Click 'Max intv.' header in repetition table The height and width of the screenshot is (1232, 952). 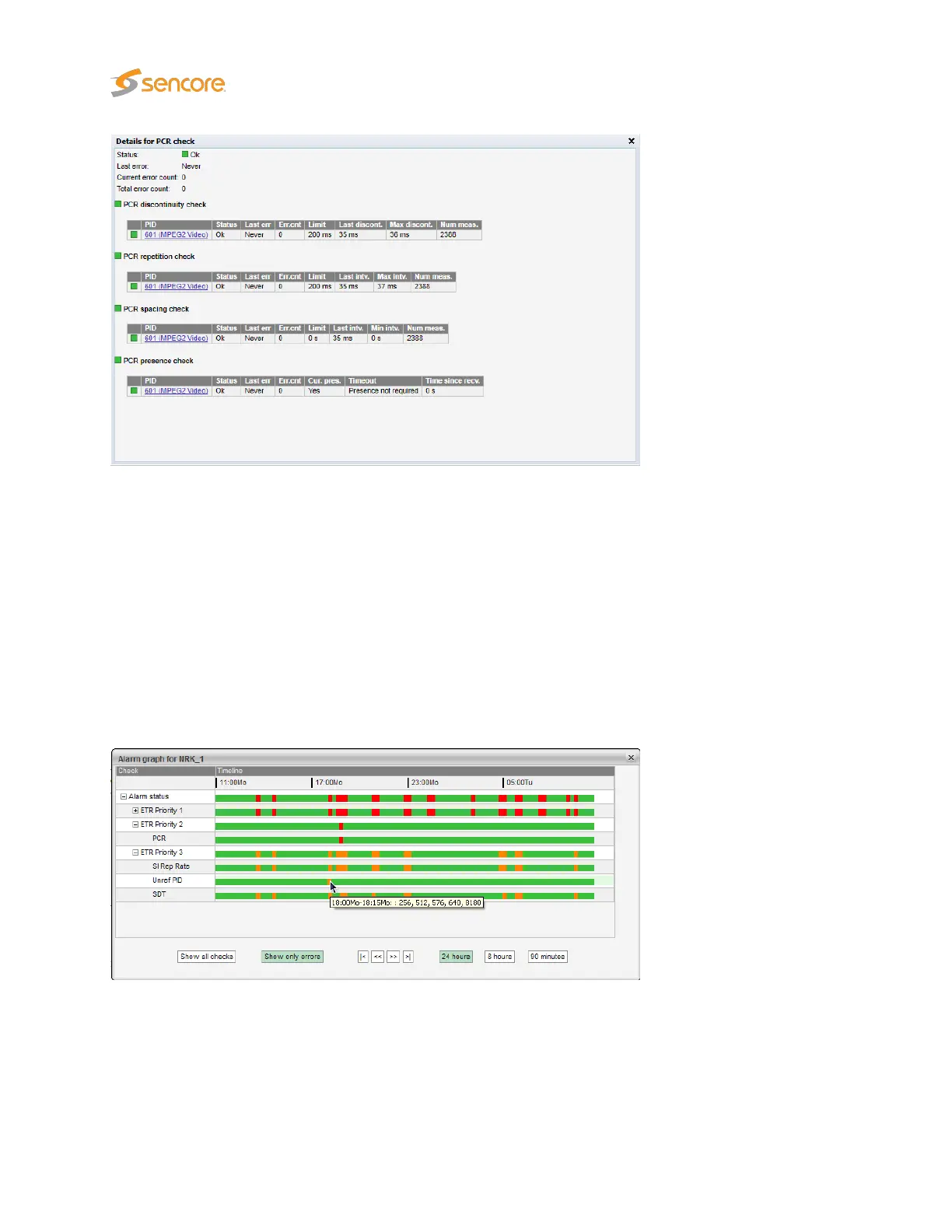coord(392,277)
